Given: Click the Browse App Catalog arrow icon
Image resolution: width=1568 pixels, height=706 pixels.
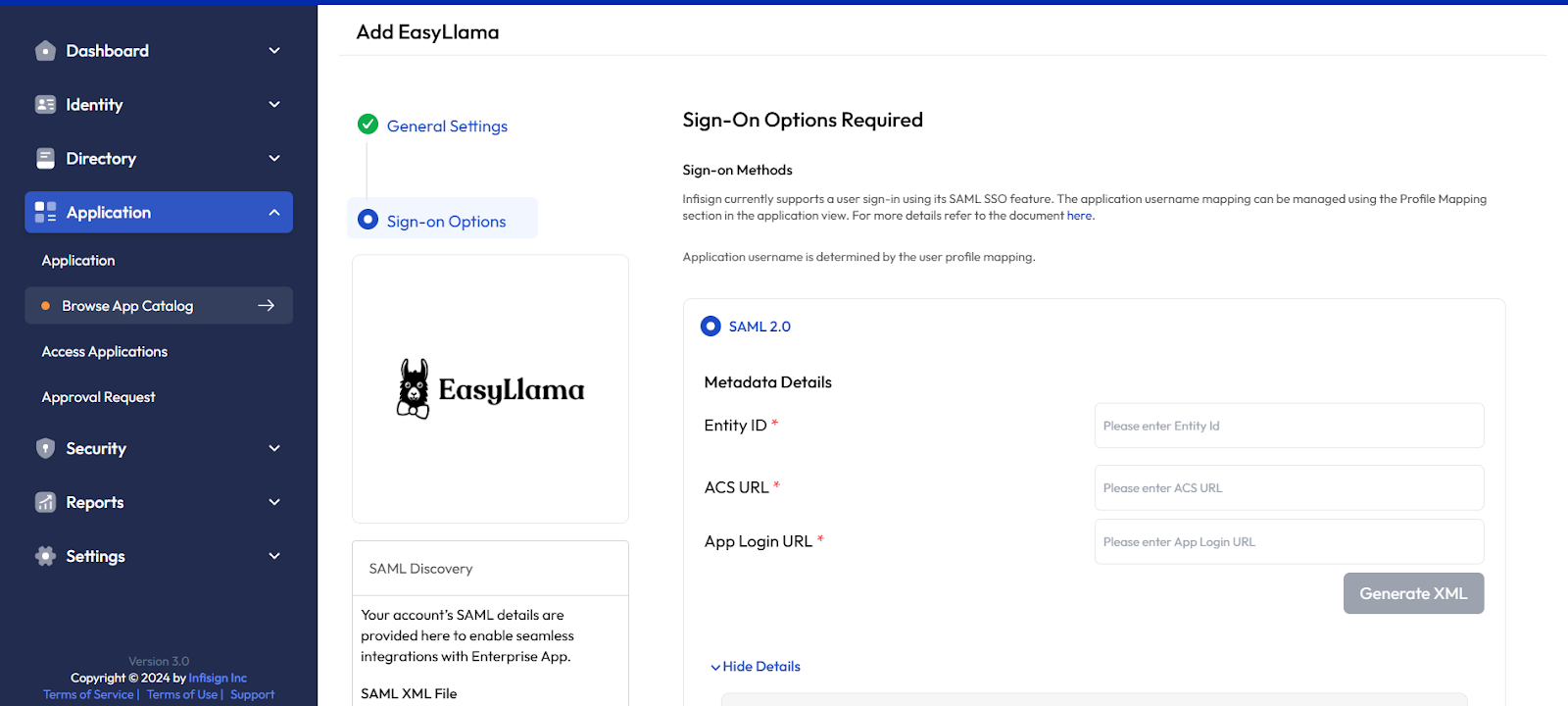Looking at the screenshot, I should click(266, 306).
